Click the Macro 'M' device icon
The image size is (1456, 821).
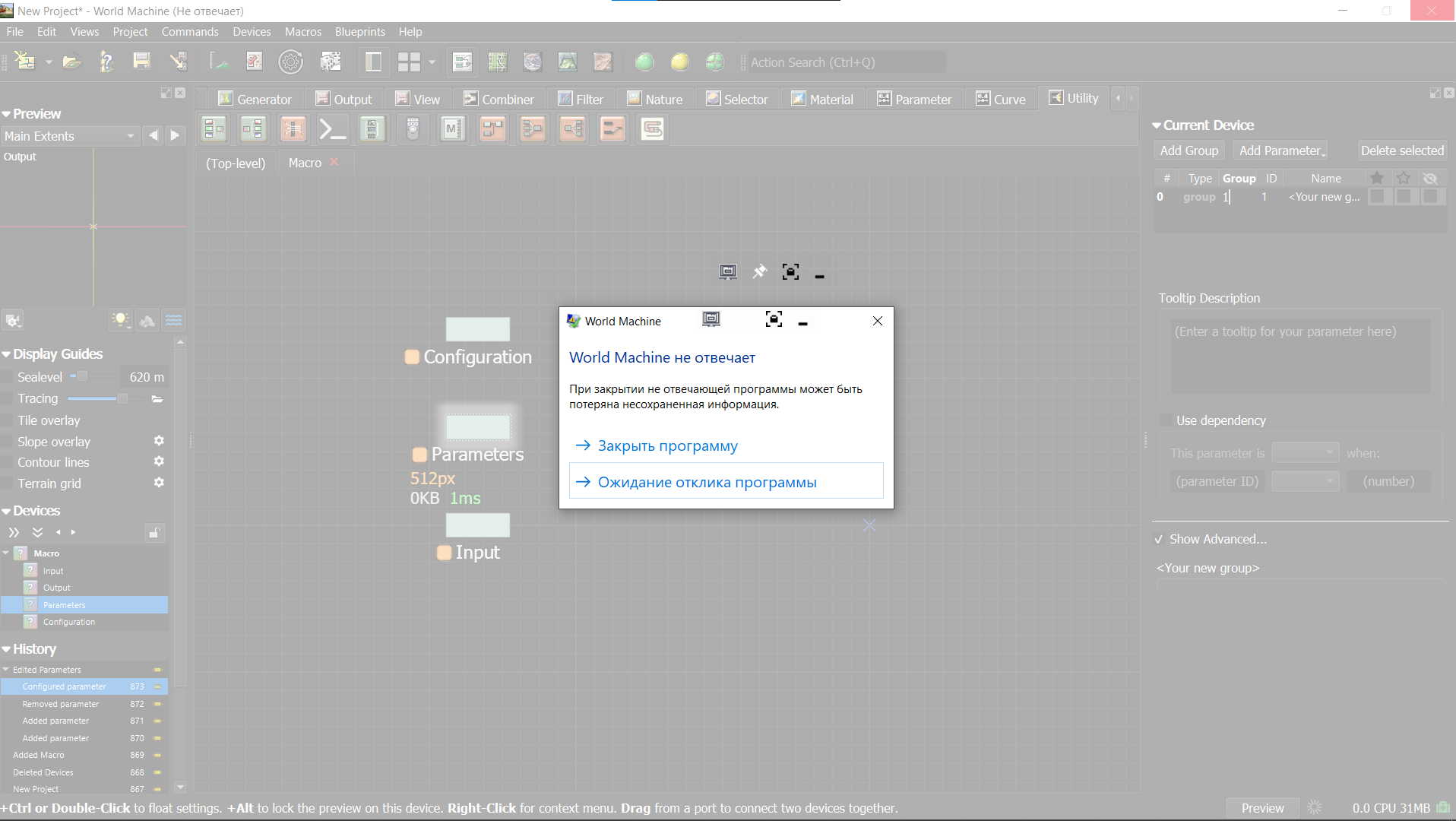pos(452,129)
